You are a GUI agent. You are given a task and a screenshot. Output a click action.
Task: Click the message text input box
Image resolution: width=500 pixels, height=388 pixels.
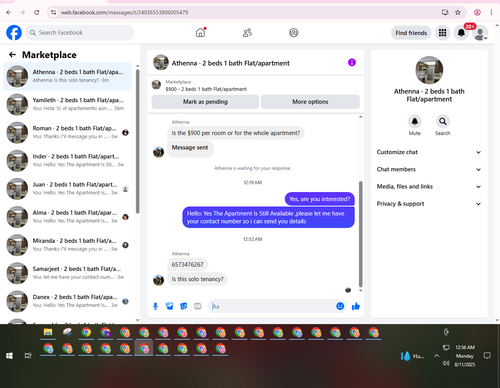[x=272, y=306]
